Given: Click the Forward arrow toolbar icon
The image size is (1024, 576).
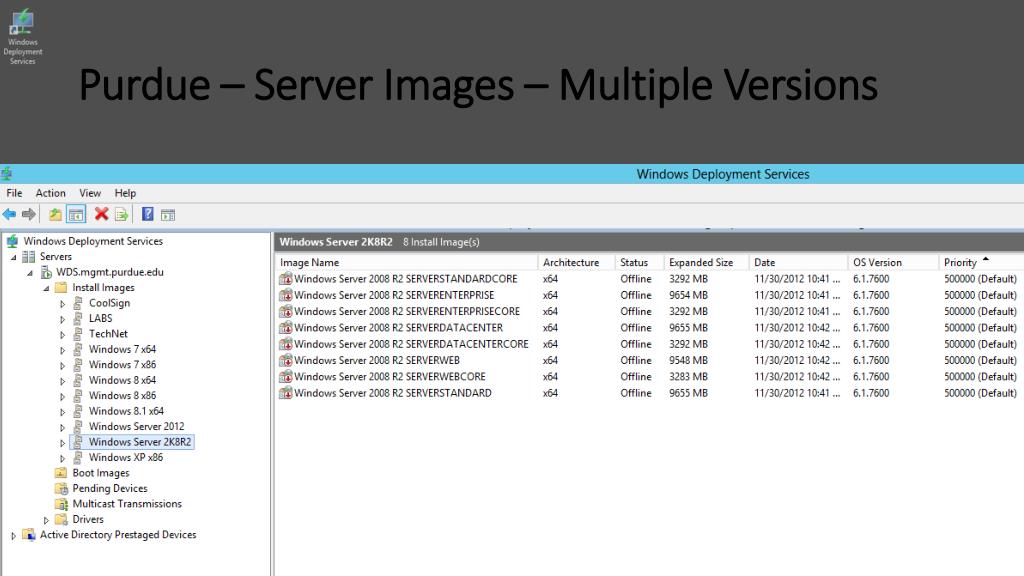Looking at the screenshot, I should tap(29, 214).
